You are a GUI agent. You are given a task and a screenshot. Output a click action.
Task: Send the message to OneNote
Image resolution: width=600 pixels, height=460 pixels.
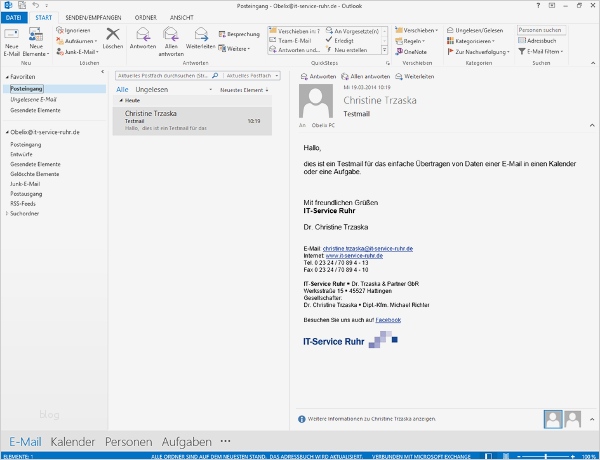(411, 52)
